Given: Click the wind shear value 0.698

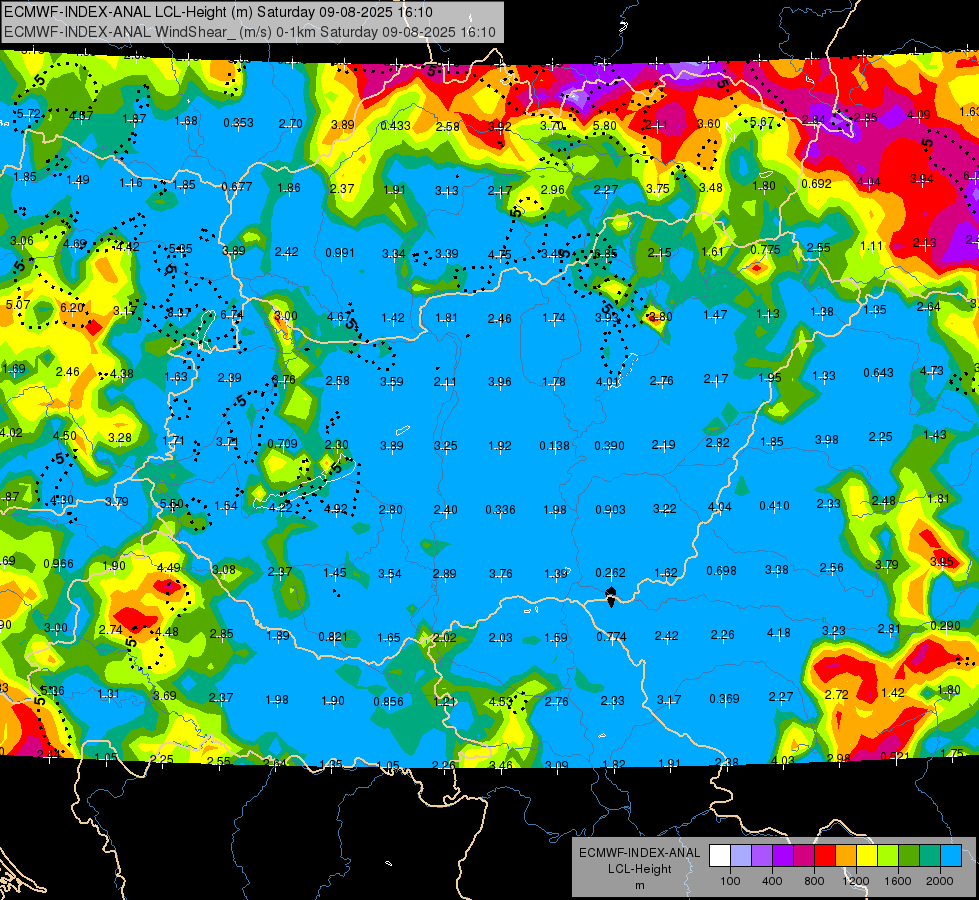Looking at the screenshot, I should point(721,571).
